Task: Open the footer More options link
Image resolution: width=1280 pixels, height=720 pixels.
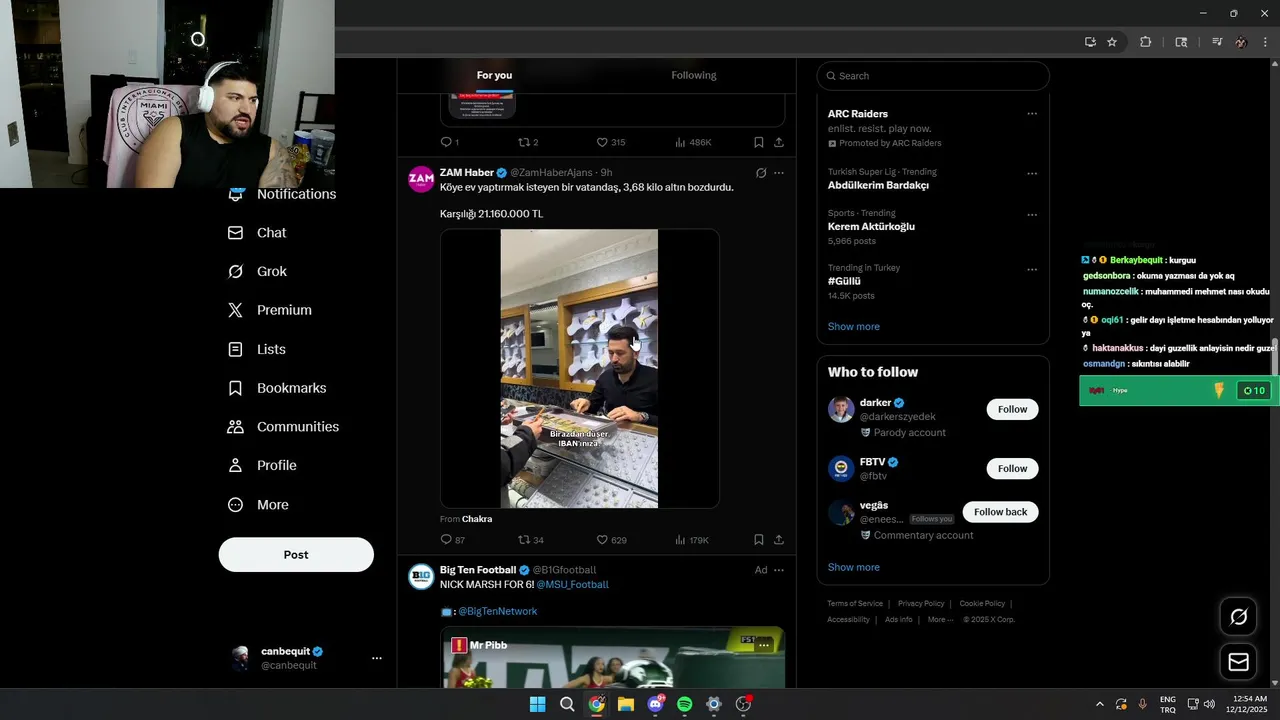Action: click(x=940, y=620)
